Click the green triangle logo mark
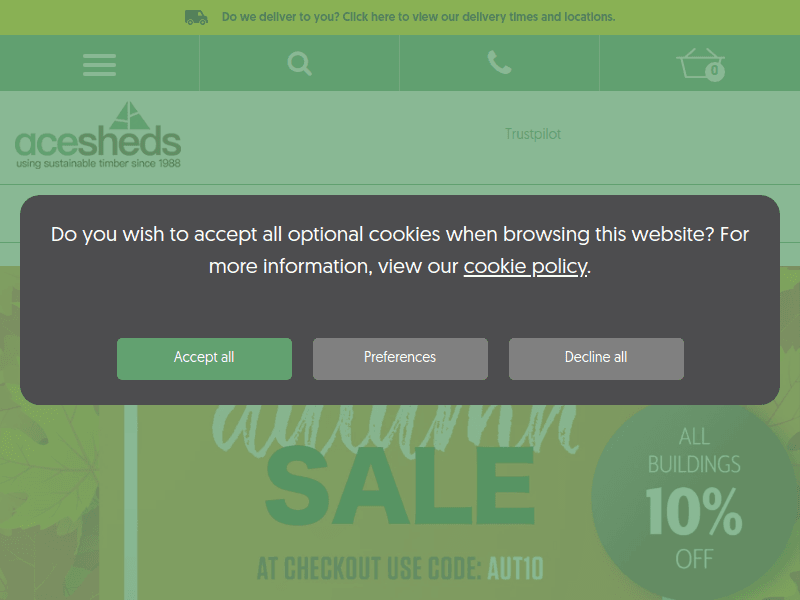This screenshot has height=600, width=800. tap(130, 115)
